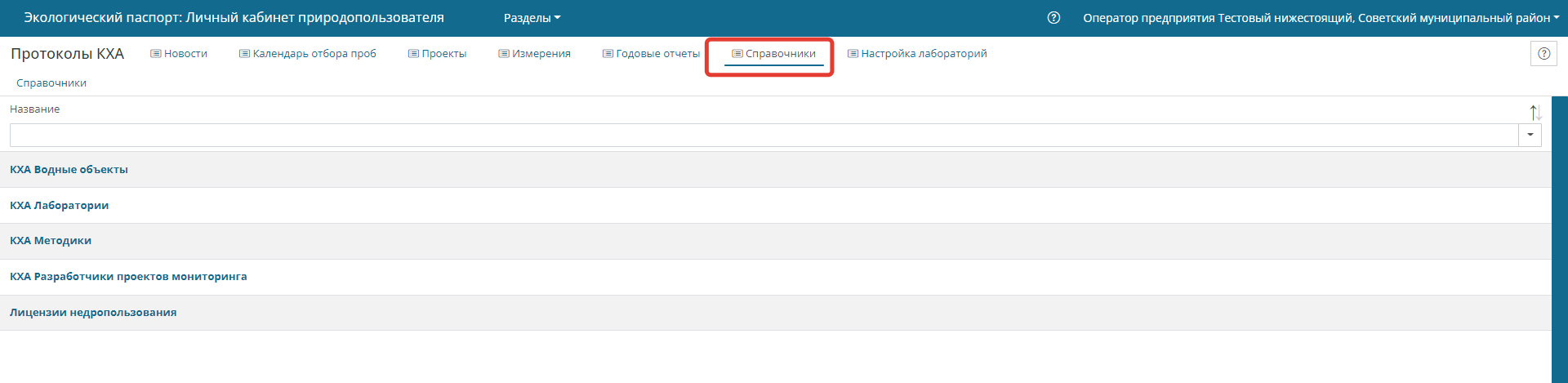Toggle sort order with the arrows icon
This screenshot has width=1568, height=383.
click(x=1535, y=113)
